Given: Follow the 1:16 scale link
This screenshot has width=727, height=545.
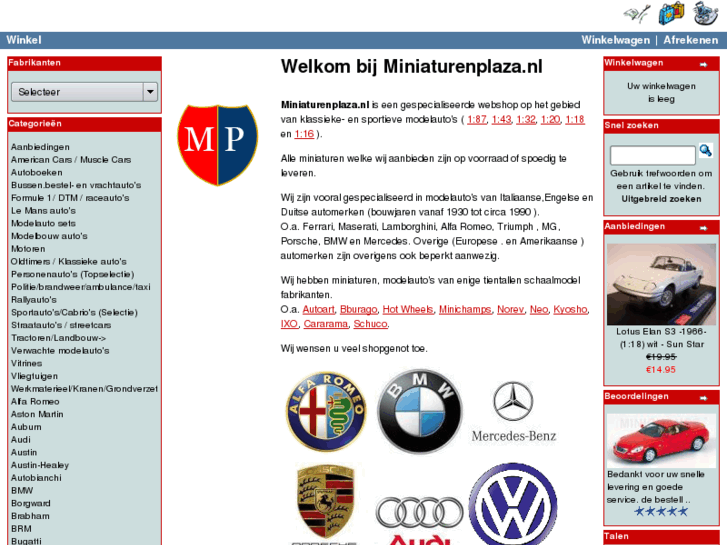Looking at the screenshot, I should [x=304, y=134].
